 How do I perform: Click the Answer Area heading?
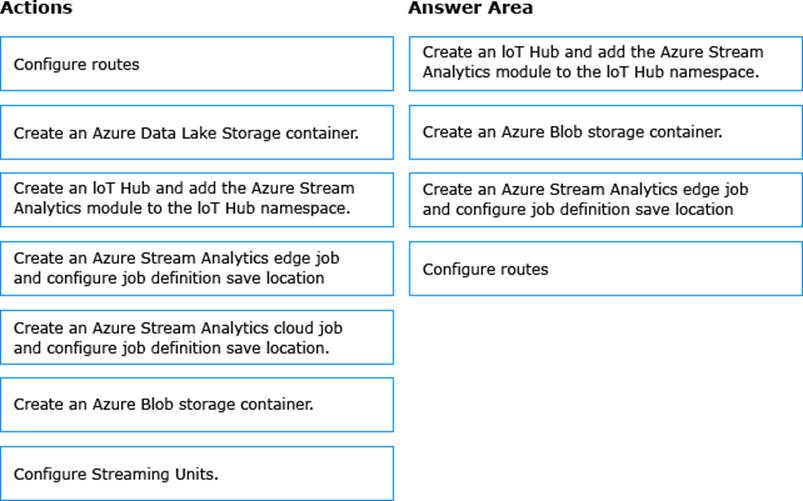coord(470,9)
